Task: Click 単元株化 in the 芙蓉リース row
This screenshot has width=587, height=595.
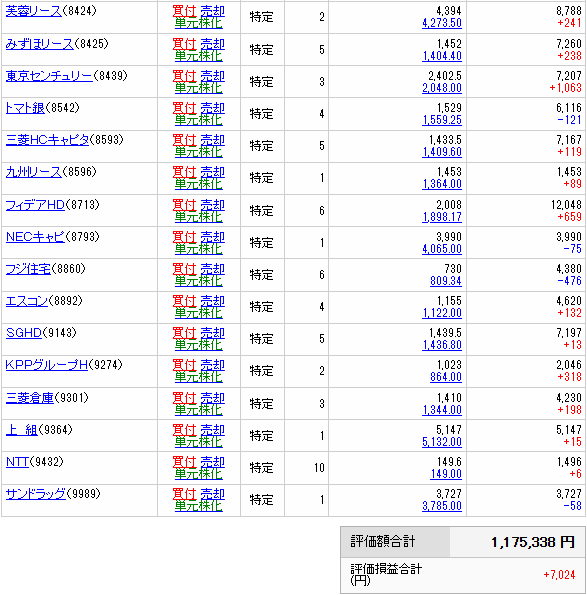Action: point(198,23)
